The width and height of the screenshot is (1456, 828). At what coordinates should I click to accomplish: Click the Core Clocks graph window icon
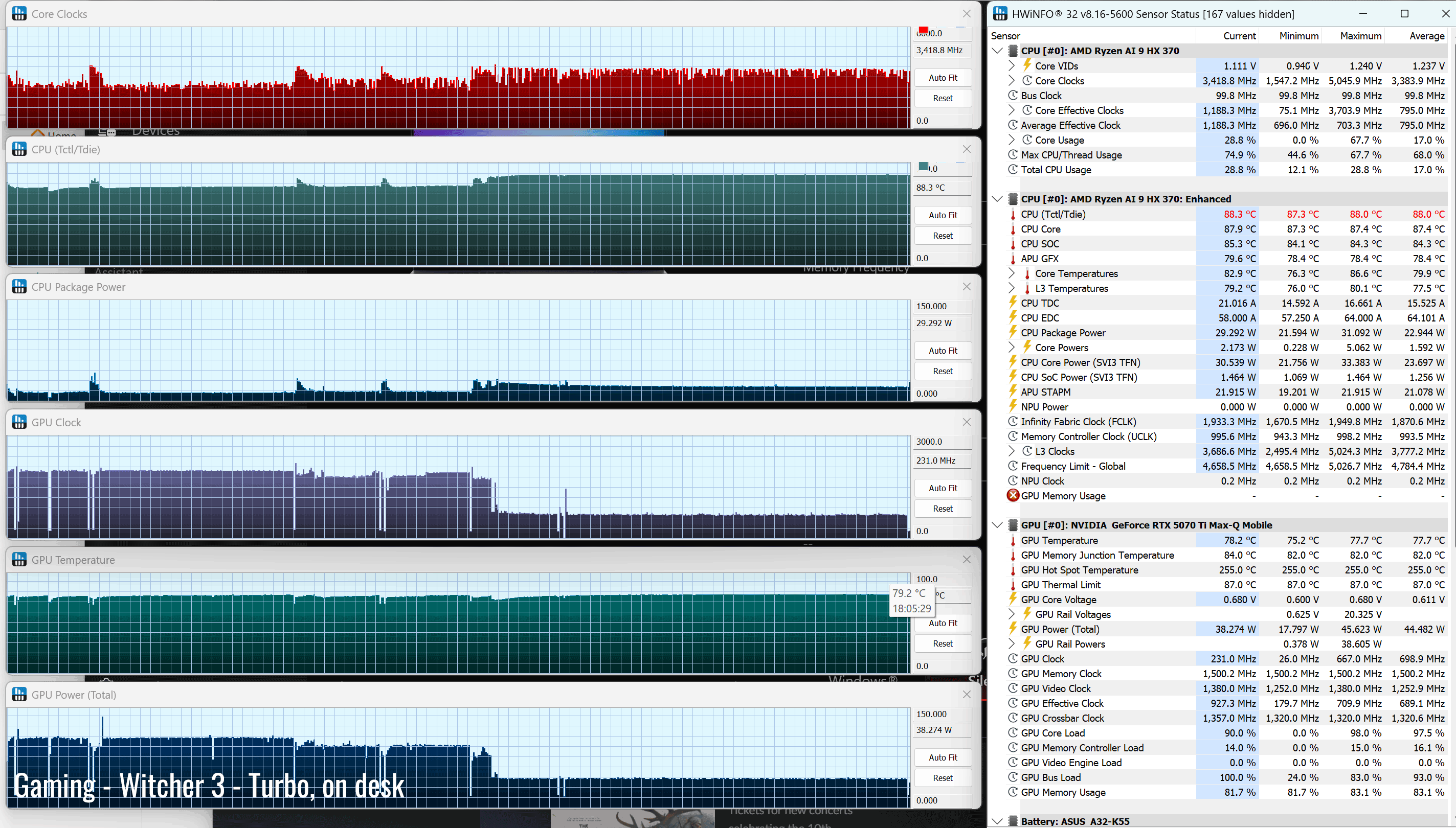tap(19, 14)
